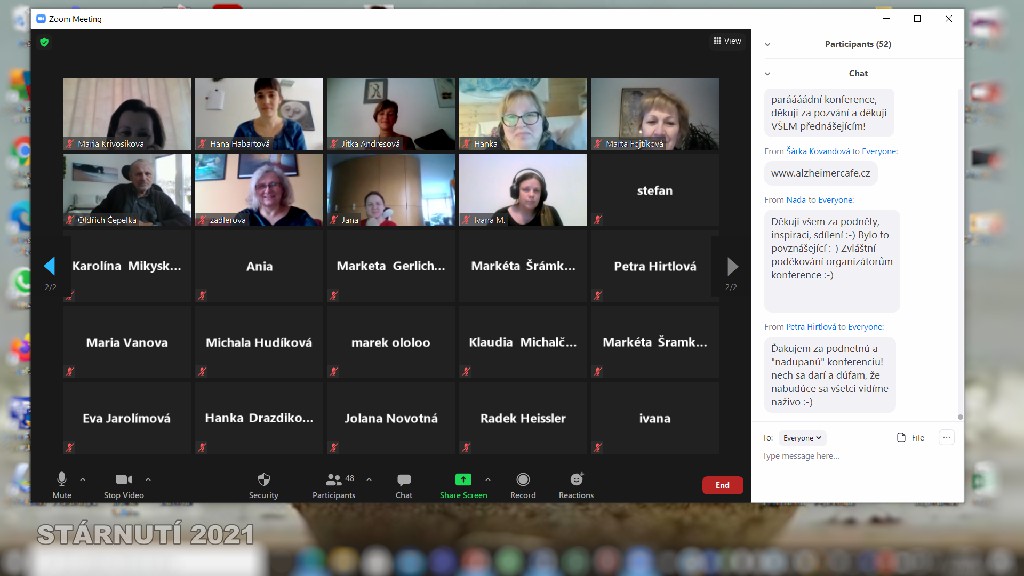Expand audio options arrow next to Mute
1024x576 pixels.
(x=83, y=479)
